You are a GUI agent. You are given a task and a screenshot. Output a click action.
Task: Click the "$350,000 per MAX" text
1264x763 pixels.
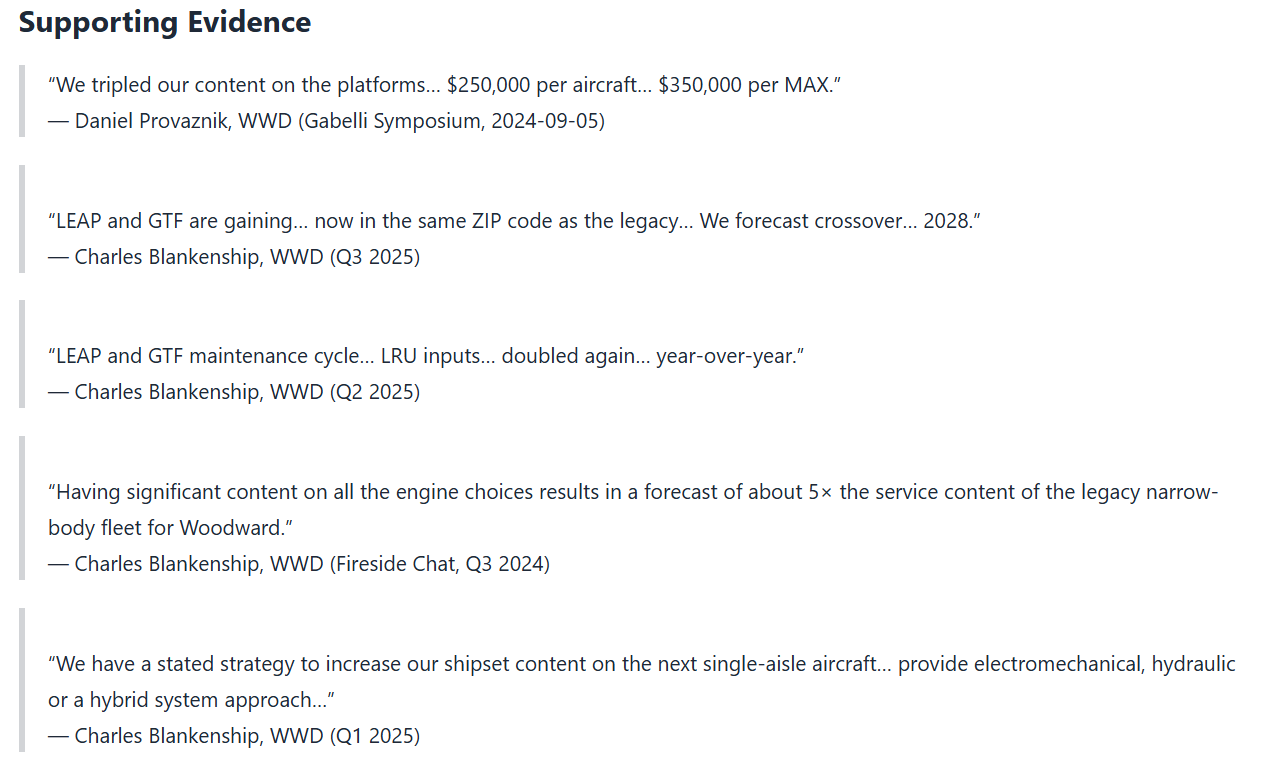[748, 85]
